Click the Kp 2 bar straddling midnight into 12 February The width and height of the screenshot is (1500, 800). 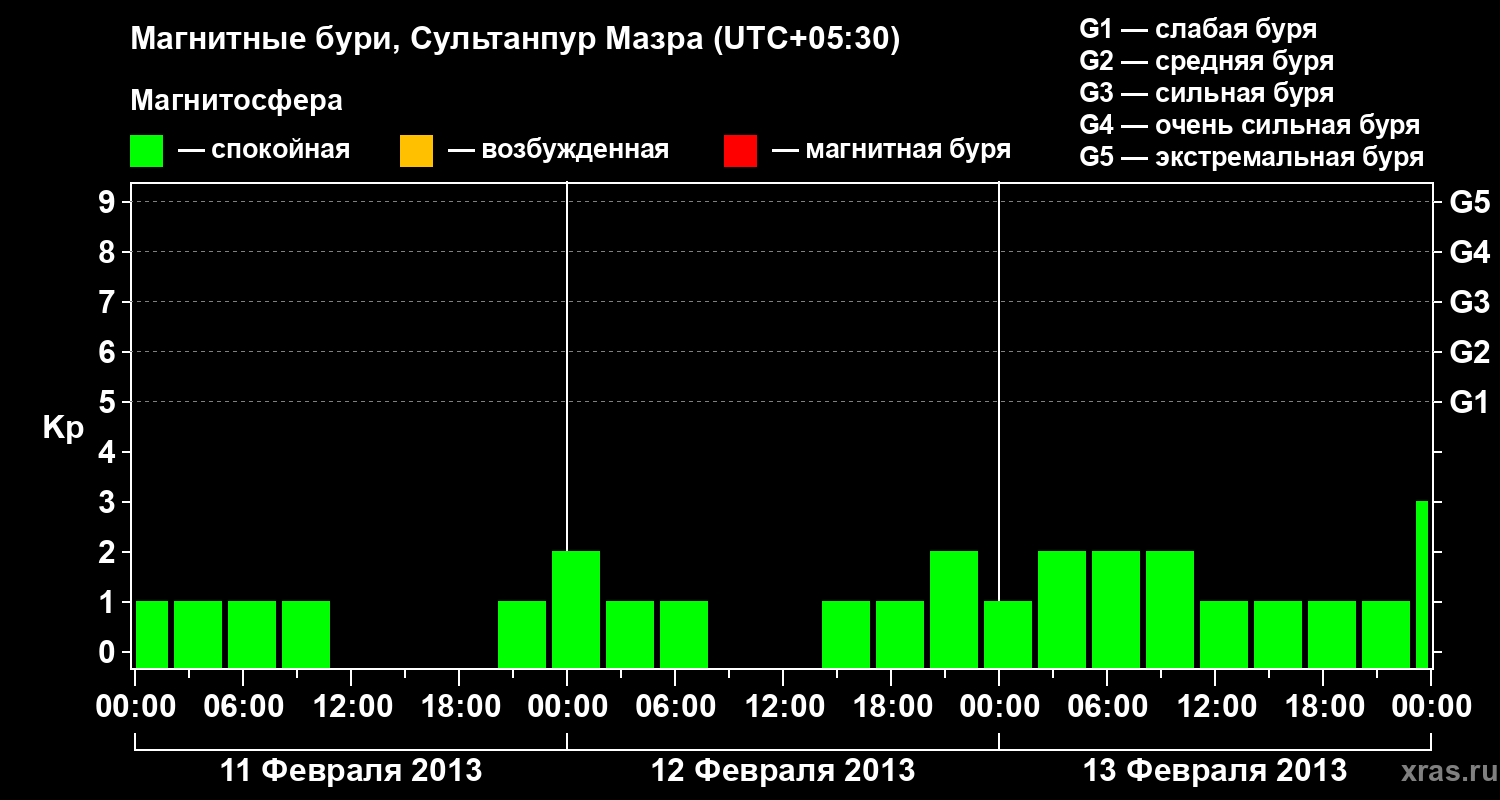click(x=576, y=610)
